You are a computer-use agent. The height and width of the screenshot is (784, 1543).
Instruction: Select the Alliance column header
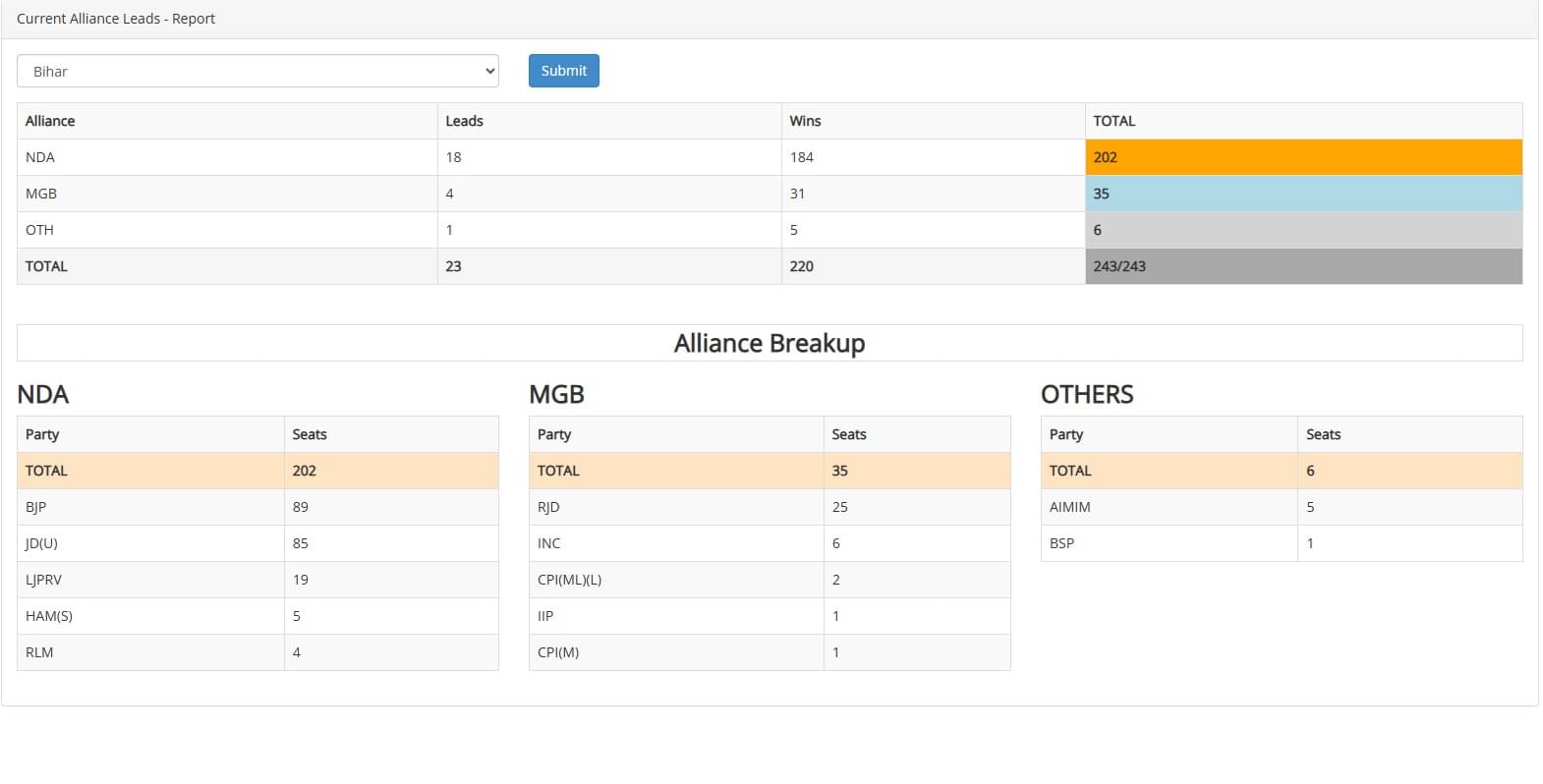[50, 121]
